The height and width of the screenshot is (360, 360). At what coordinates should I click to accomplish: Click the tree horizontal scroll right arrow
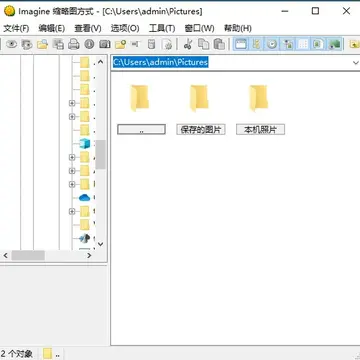point(89,256)
